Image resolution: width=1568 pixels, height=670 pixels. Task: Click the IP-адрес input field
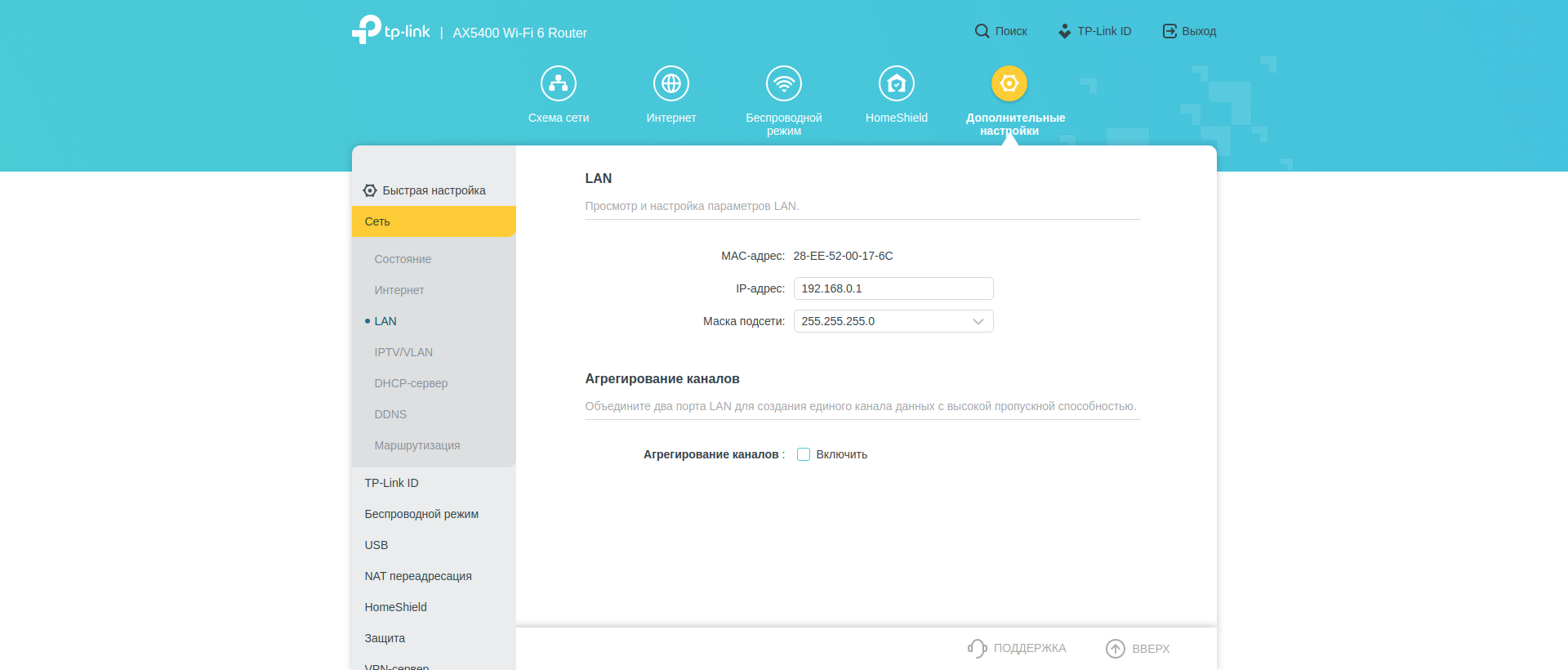coord(893,288)
